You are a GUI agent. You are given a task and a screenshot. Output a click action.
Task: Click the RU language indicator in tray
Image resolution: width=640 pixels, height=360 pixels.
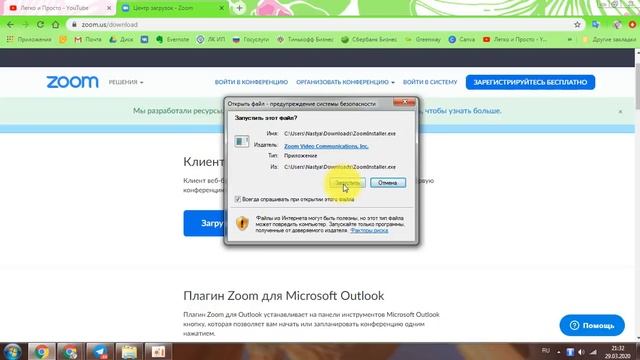click(x=546, y=351)
